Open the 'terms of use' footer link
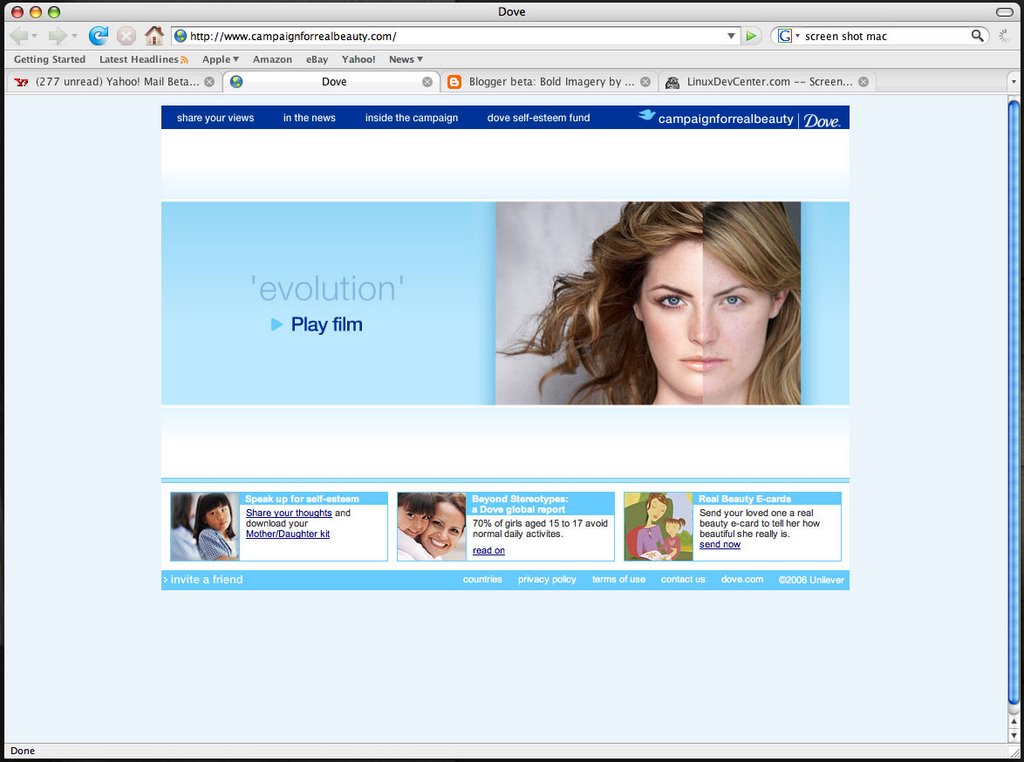The width and height of the screenshot is (1024, 762). [618, 579]
